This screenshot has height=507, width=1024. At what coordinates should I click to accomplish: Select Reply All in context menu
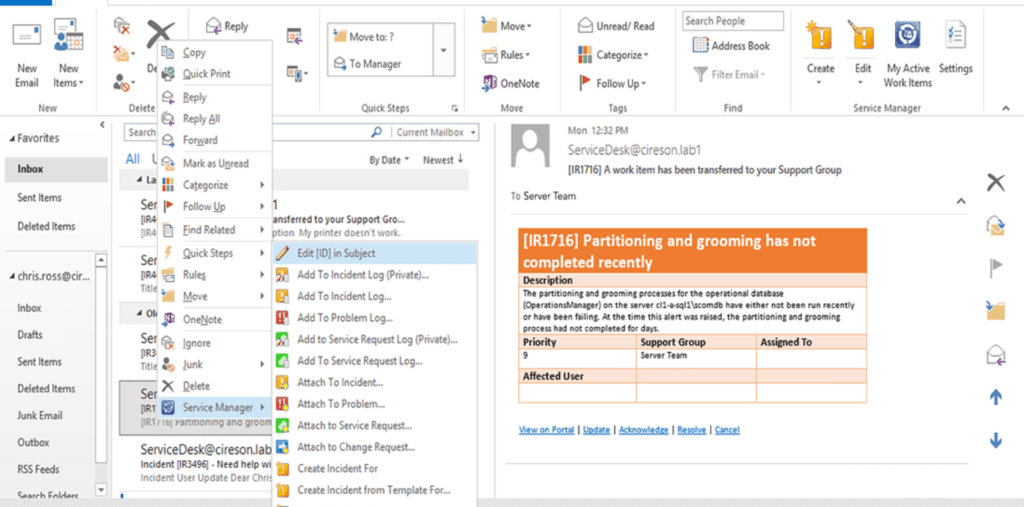click(x=215, y=119)
